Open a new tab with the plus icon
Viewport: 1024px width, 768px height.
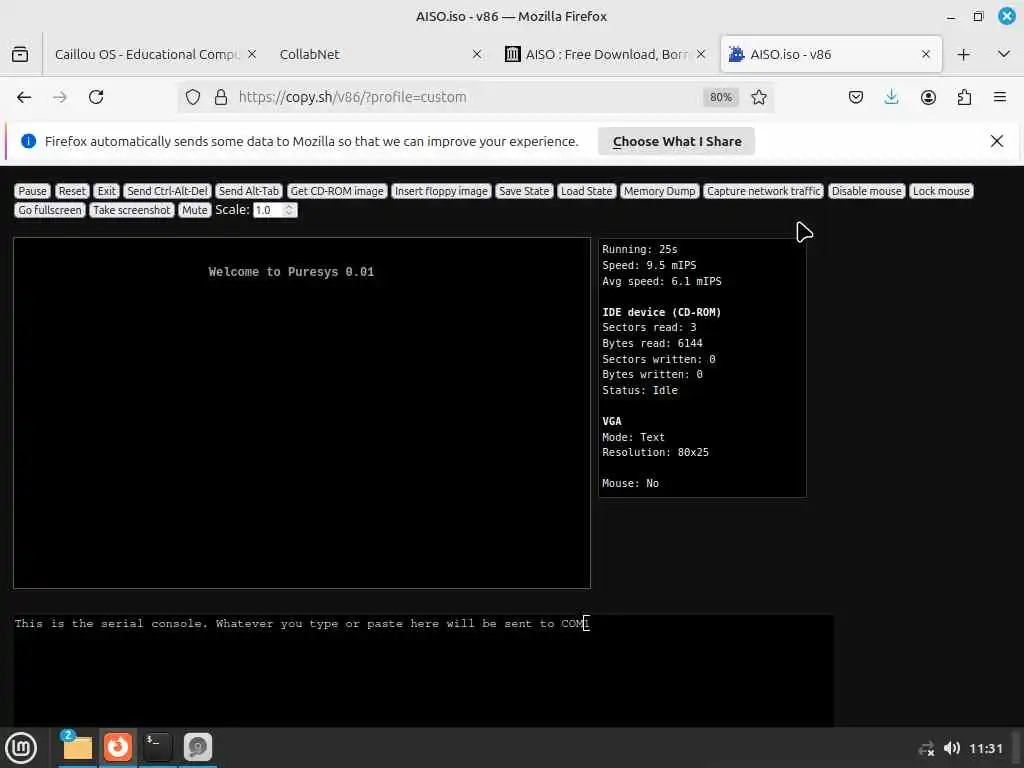[x=963, y=54]
